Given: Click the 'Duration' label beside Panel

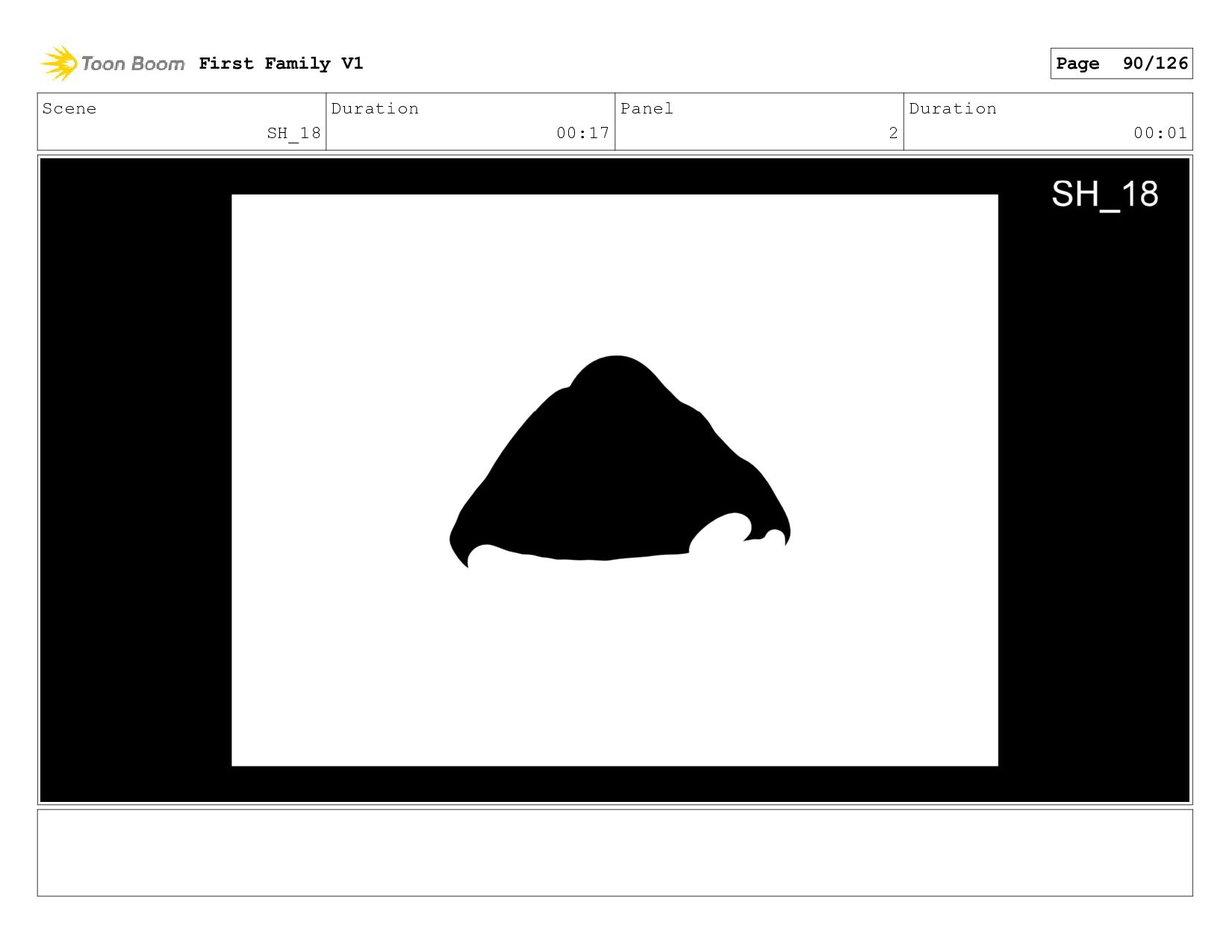Looking at the screenshot, I should pyautogui.click(x=953, y=108).
